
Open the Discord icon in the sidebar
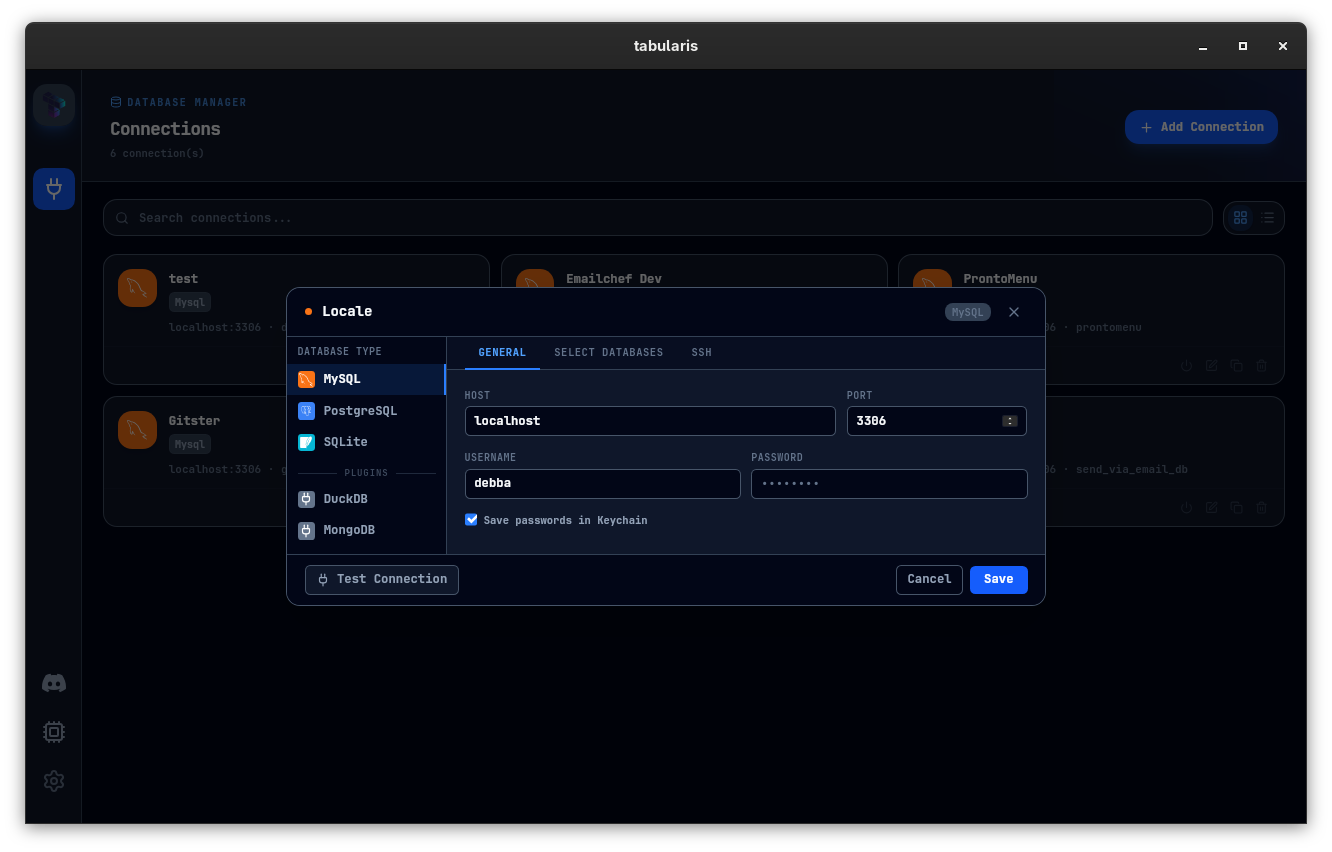click(x=53, y=683)
